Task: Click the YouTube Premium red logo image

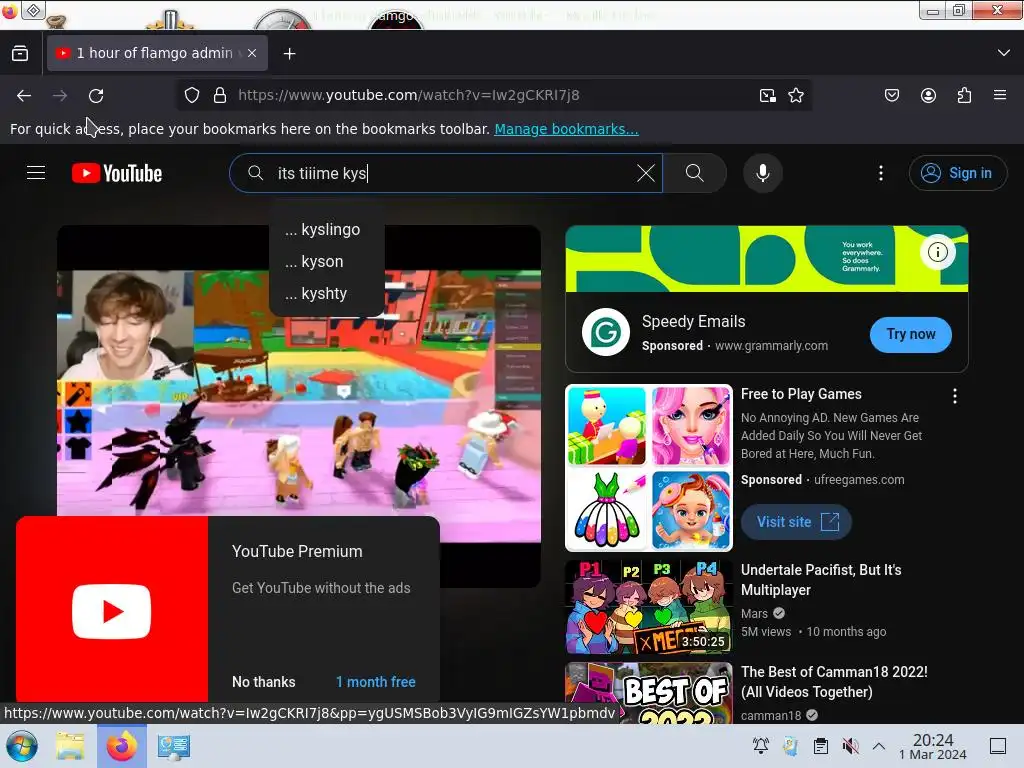Action: point(112,610)
